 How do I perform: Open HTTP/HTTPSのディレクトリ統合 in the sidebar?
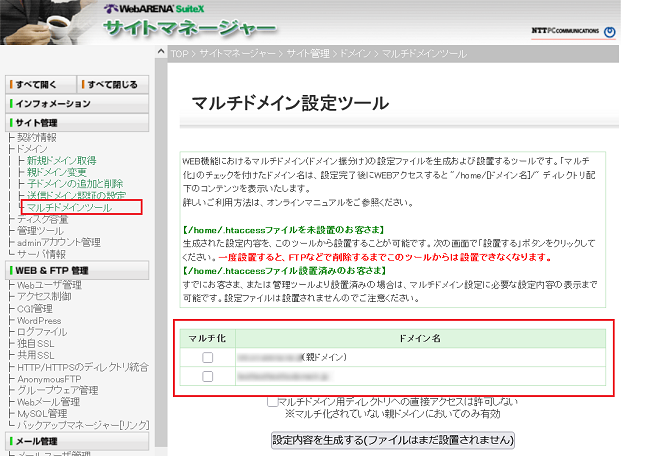[82, 367]
